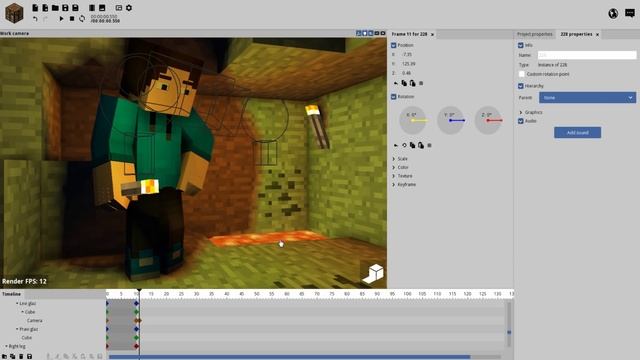Screen dimensions: 640x360
Task: Create a new project with the first file icon
Action: (x=35, y=8)
